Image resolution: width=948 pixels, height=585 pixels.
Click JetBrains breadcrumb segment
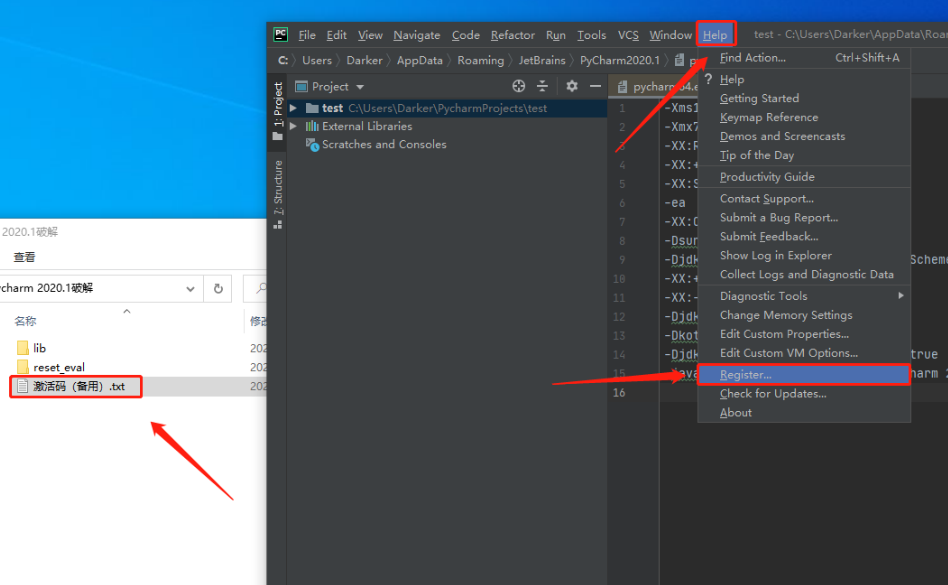(542, 60)
